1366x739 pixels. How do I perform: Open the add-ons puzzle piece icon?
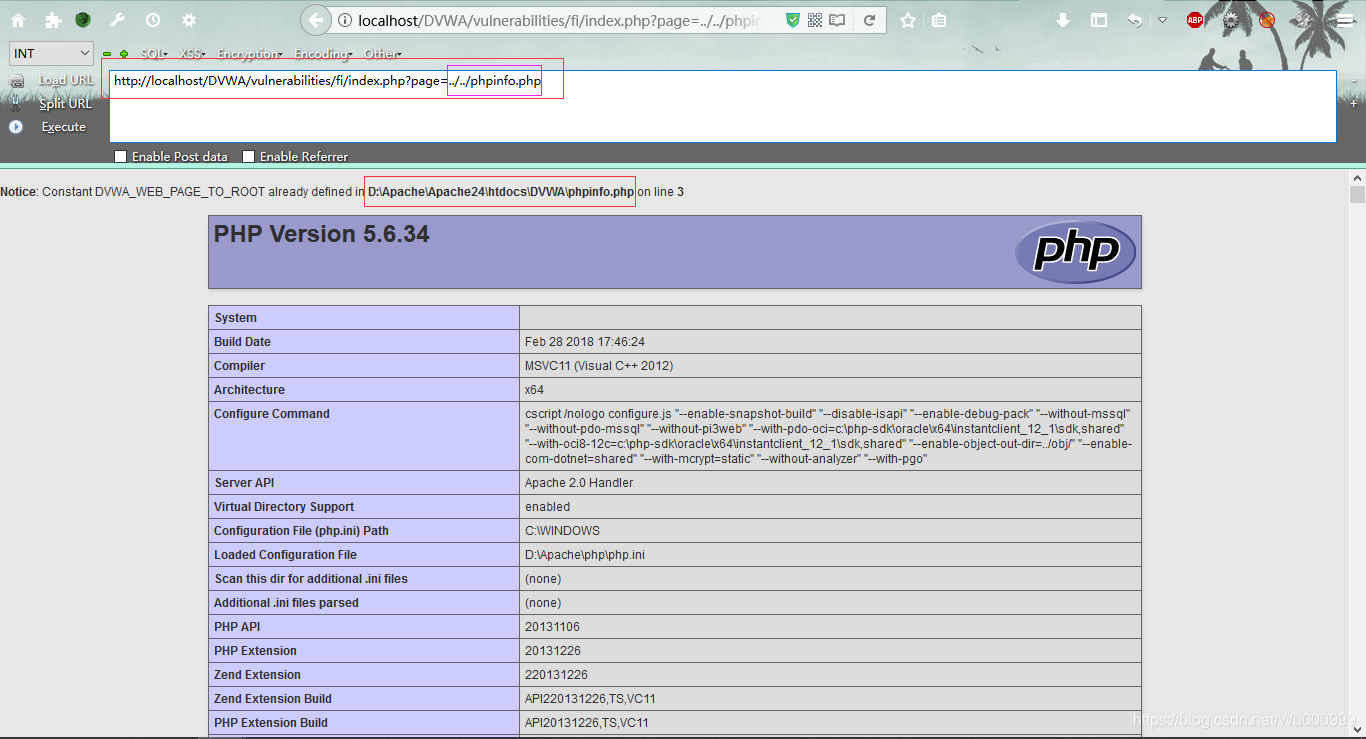click(53, 20)
